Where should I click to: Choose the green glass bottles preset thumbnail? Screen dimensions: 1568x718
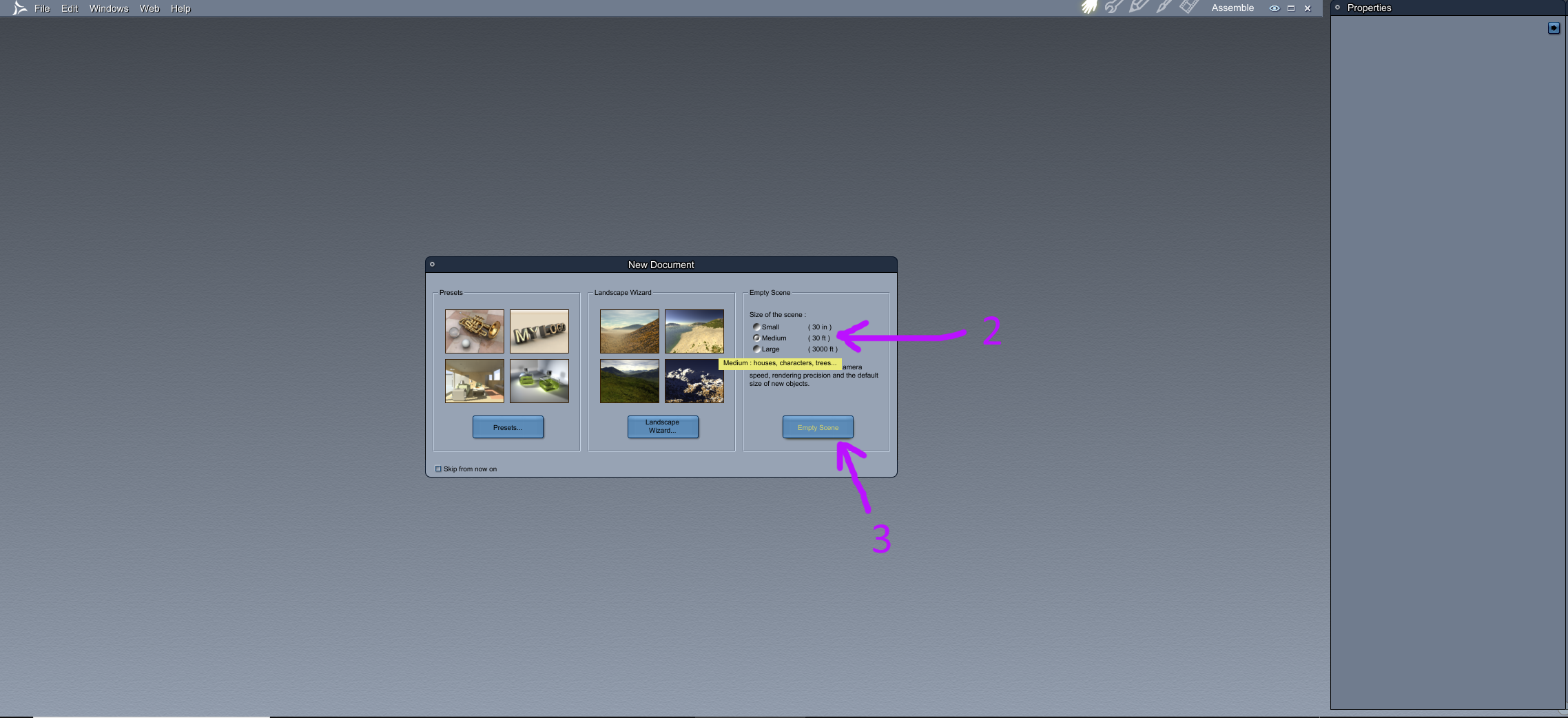pos(539,381)
